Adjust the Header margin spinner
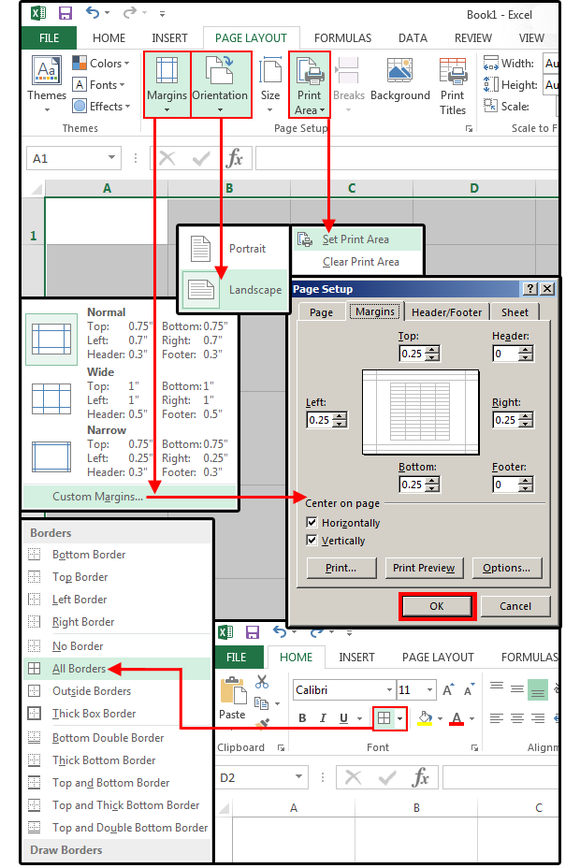The height and width of the screenshot is (868, 580). click(x=527, y=354)
